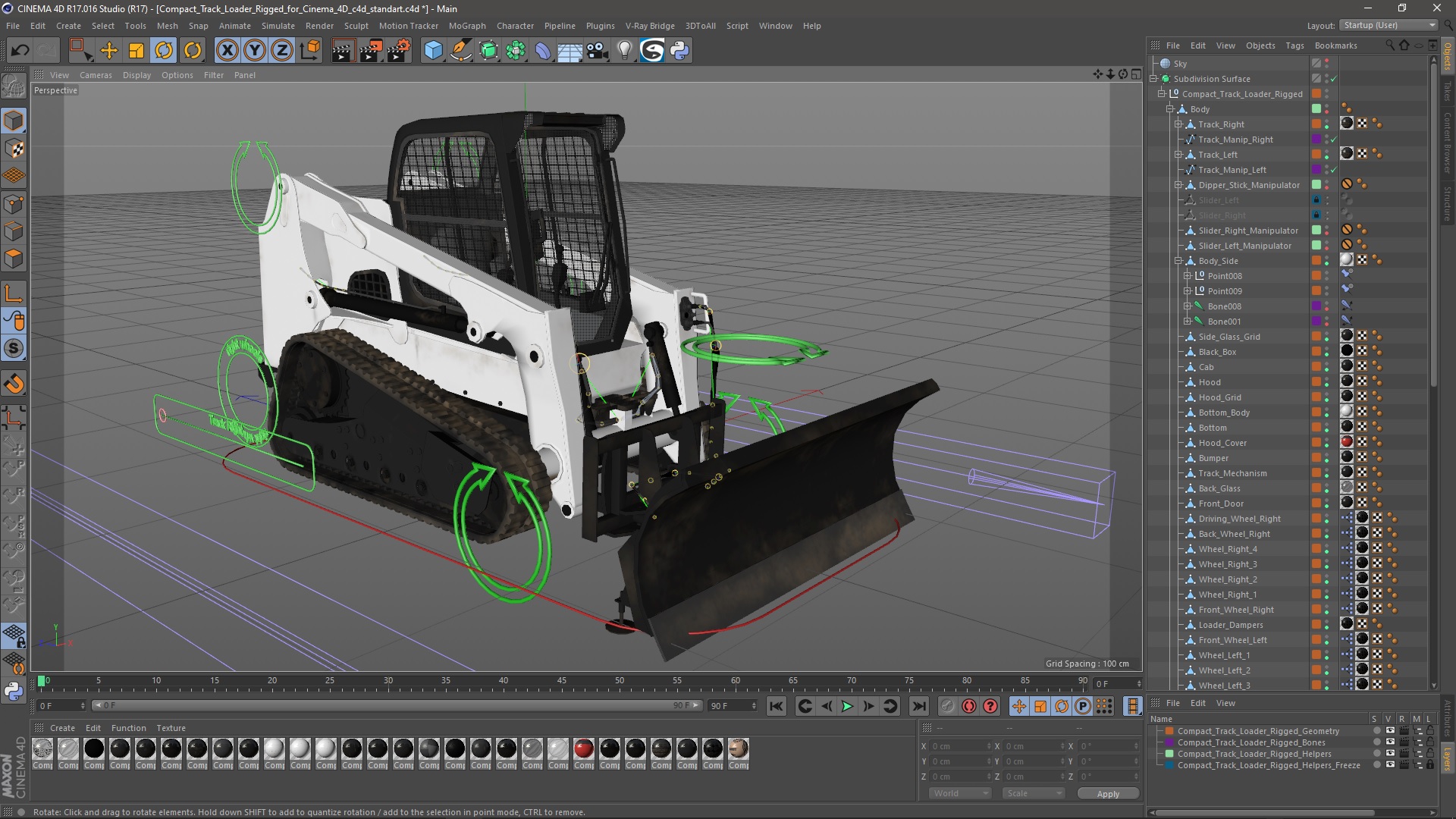
Task: Expand the Track_Right object
Action: [x=1178, y=124]
